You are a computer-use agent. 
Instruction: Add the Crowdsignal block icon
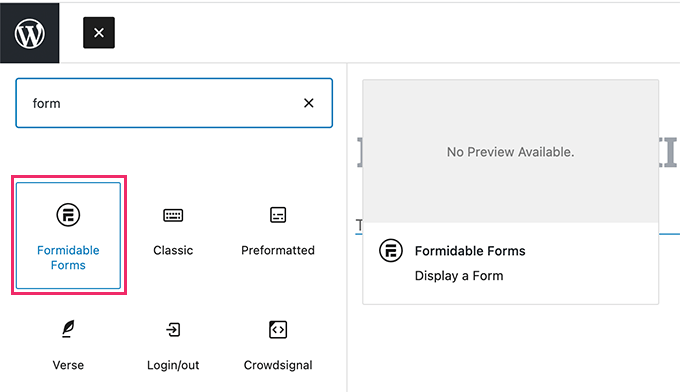278,330
